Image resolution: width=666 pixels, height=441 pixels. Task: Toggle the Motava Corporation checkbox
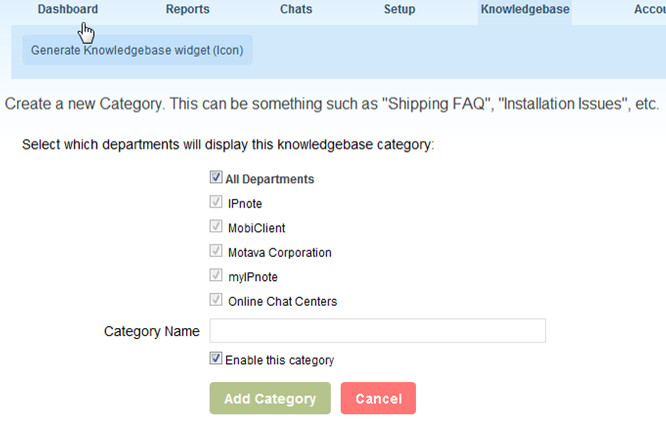pyautogui.click(x=216, y=252)
